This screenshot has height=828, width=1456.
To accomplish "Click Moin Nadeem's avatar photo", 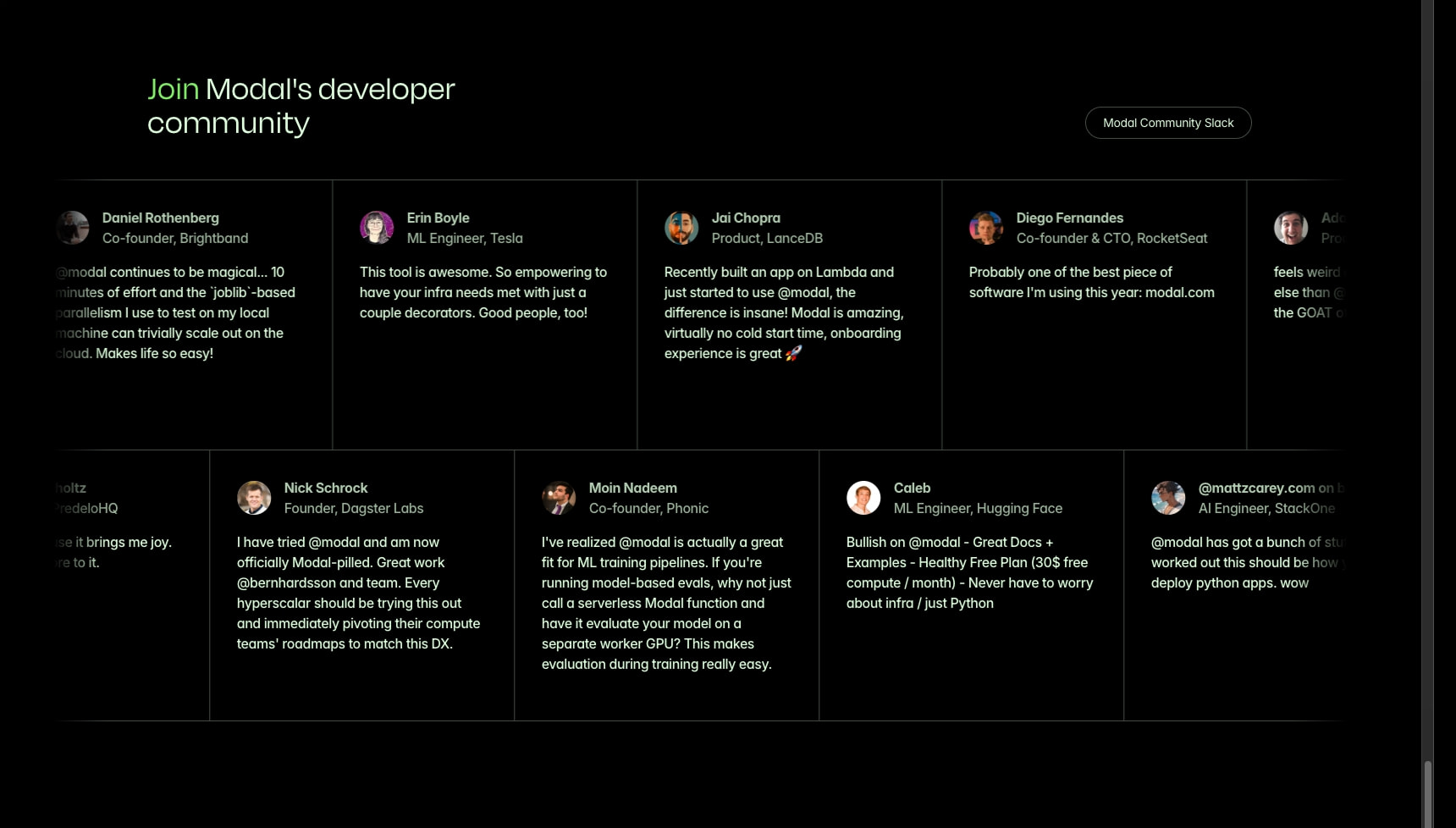I will click(x=559, y=498).
